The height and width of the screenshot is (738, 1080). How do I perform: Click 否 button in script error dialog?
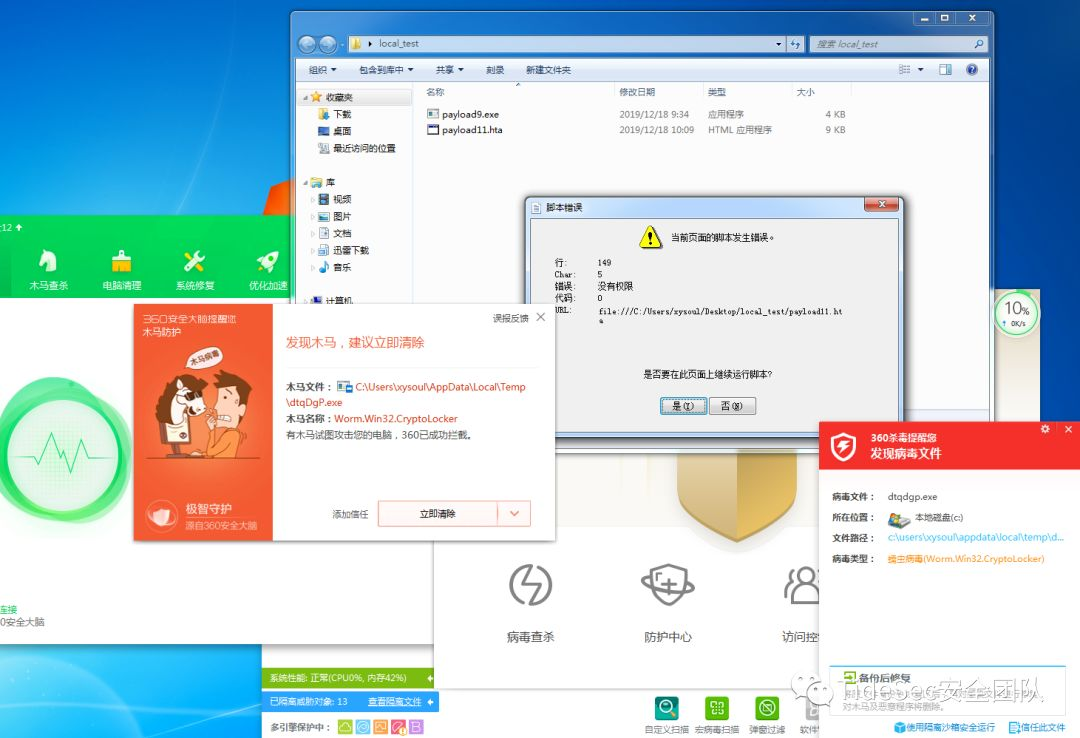click(x=731, y=406)
